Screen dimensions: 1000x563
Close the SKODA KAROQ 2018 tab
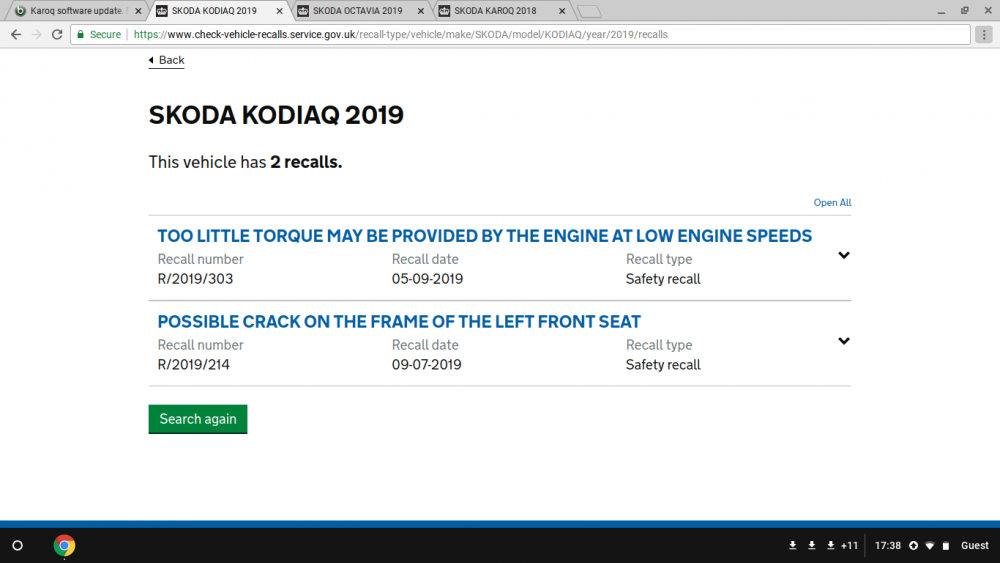(562, 11)
